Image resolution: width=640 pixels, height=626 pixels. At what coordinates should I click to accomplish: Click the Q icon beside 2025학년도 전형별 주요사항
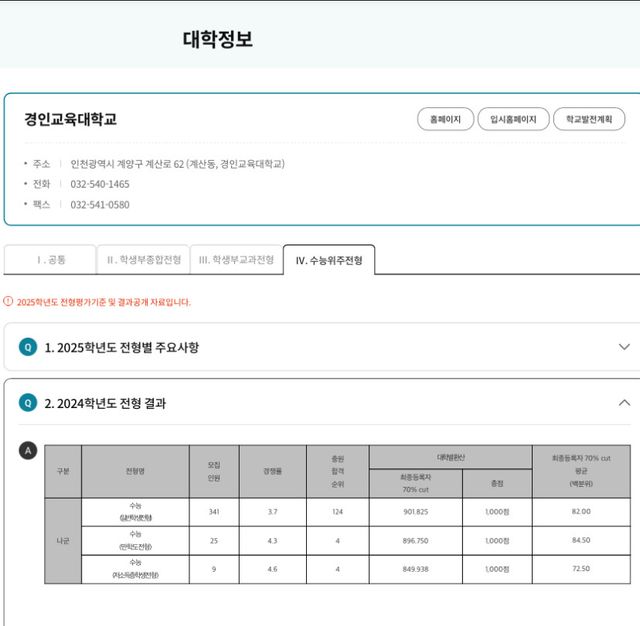coord(28,347)
